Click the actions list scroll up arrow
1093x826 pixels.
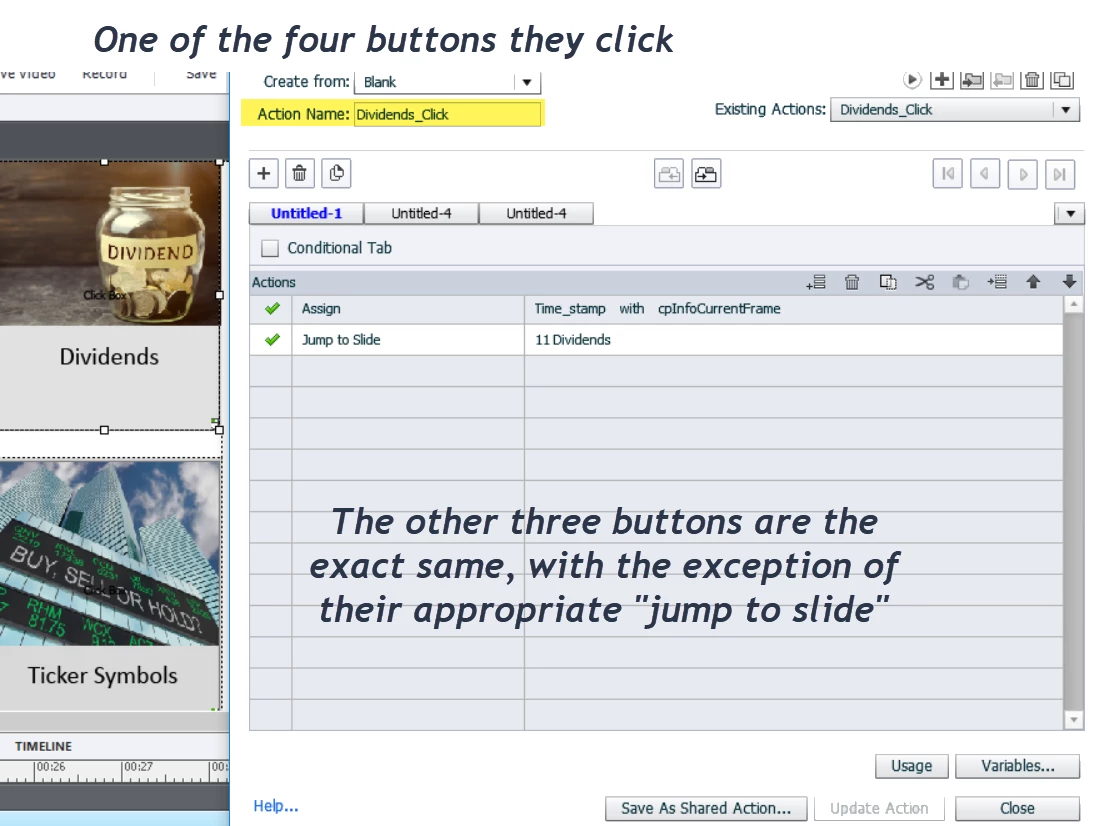coord(1074,305)
